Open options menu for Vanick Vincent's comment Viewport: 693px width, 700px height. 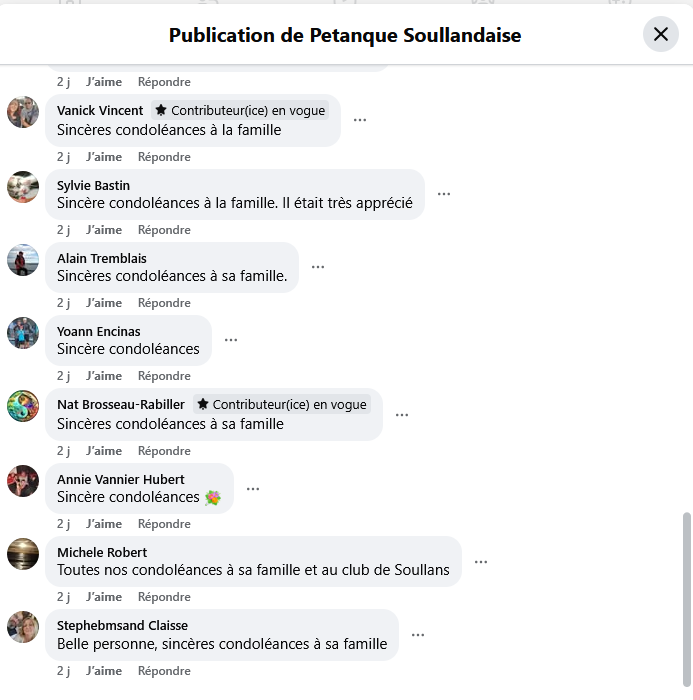pos(360,120)
